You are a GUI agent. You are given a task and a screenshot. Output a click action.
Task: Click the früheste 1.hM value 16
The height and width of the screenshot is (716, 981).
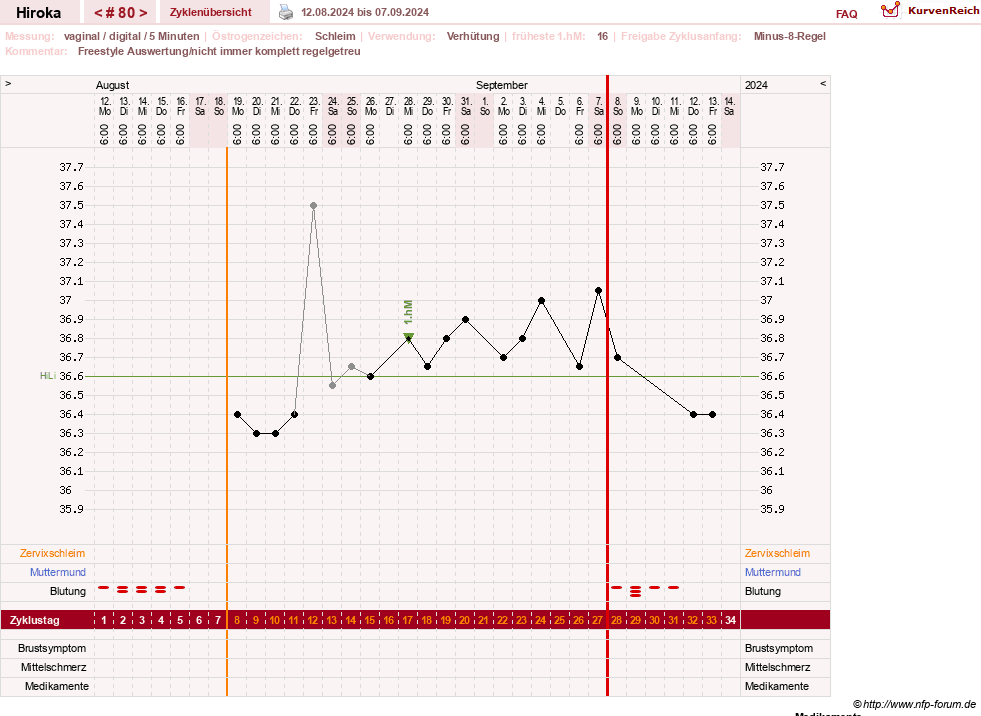click(x=602, y=36)
